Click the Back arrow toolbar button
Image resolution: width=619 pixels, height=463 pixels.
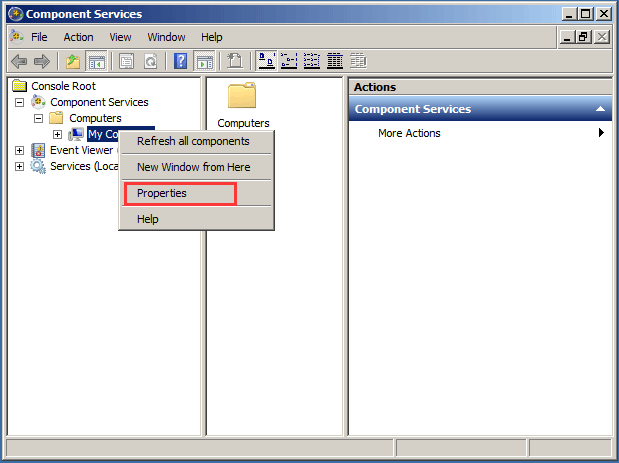(19, 61)
